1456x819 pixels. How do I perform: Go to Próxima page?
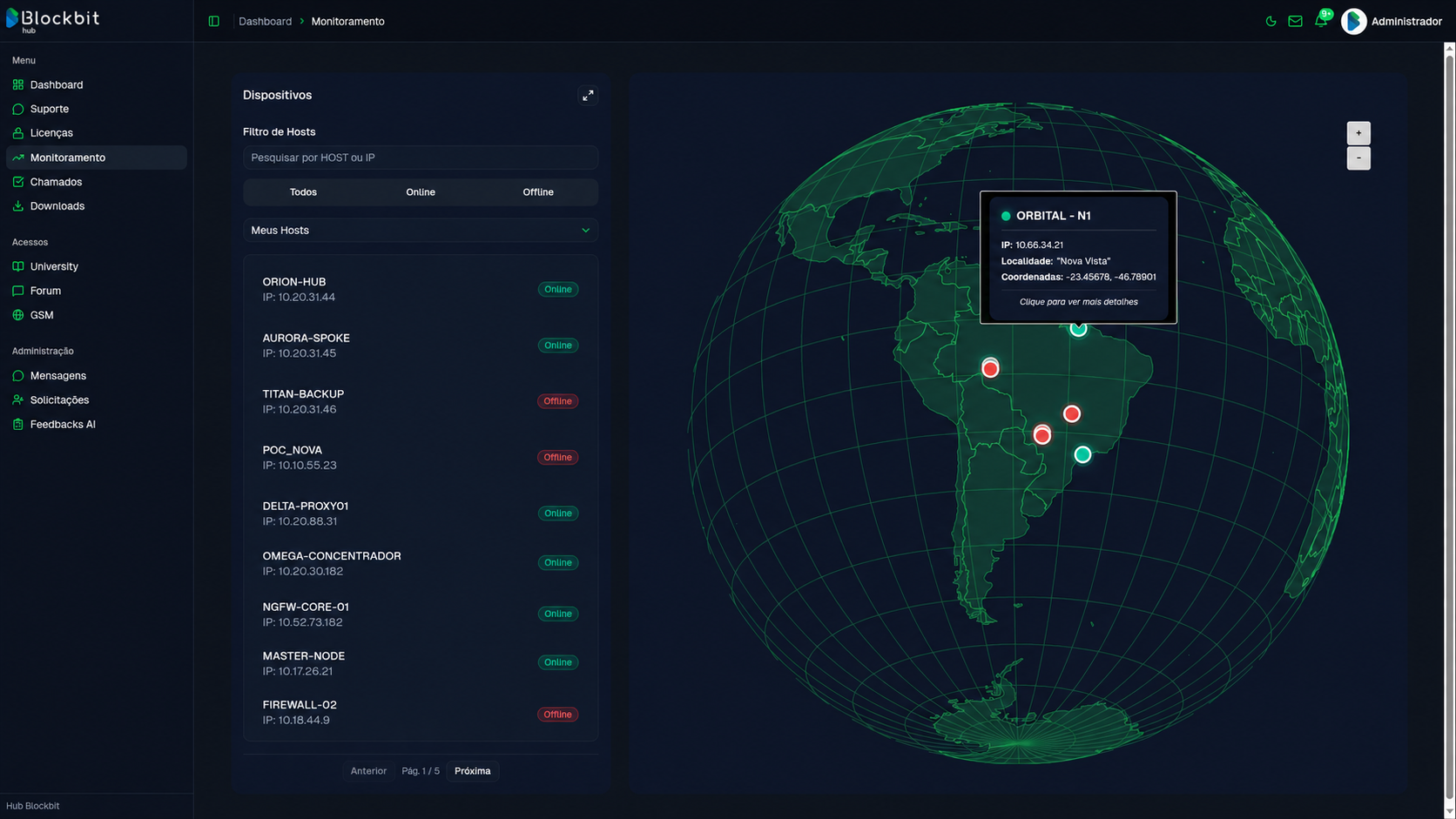(x=473, y=771)
